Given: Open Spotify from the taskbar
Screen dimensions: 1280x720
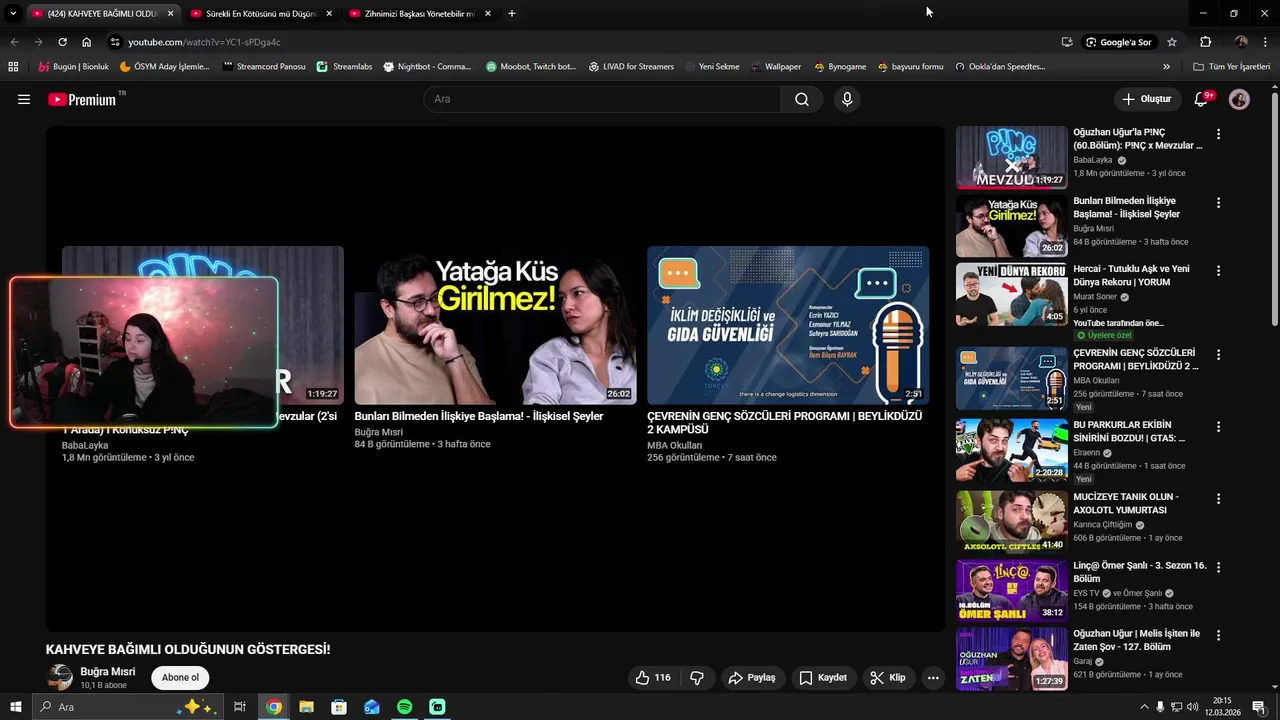Looking at the screenshot, I should click(404, 707).
